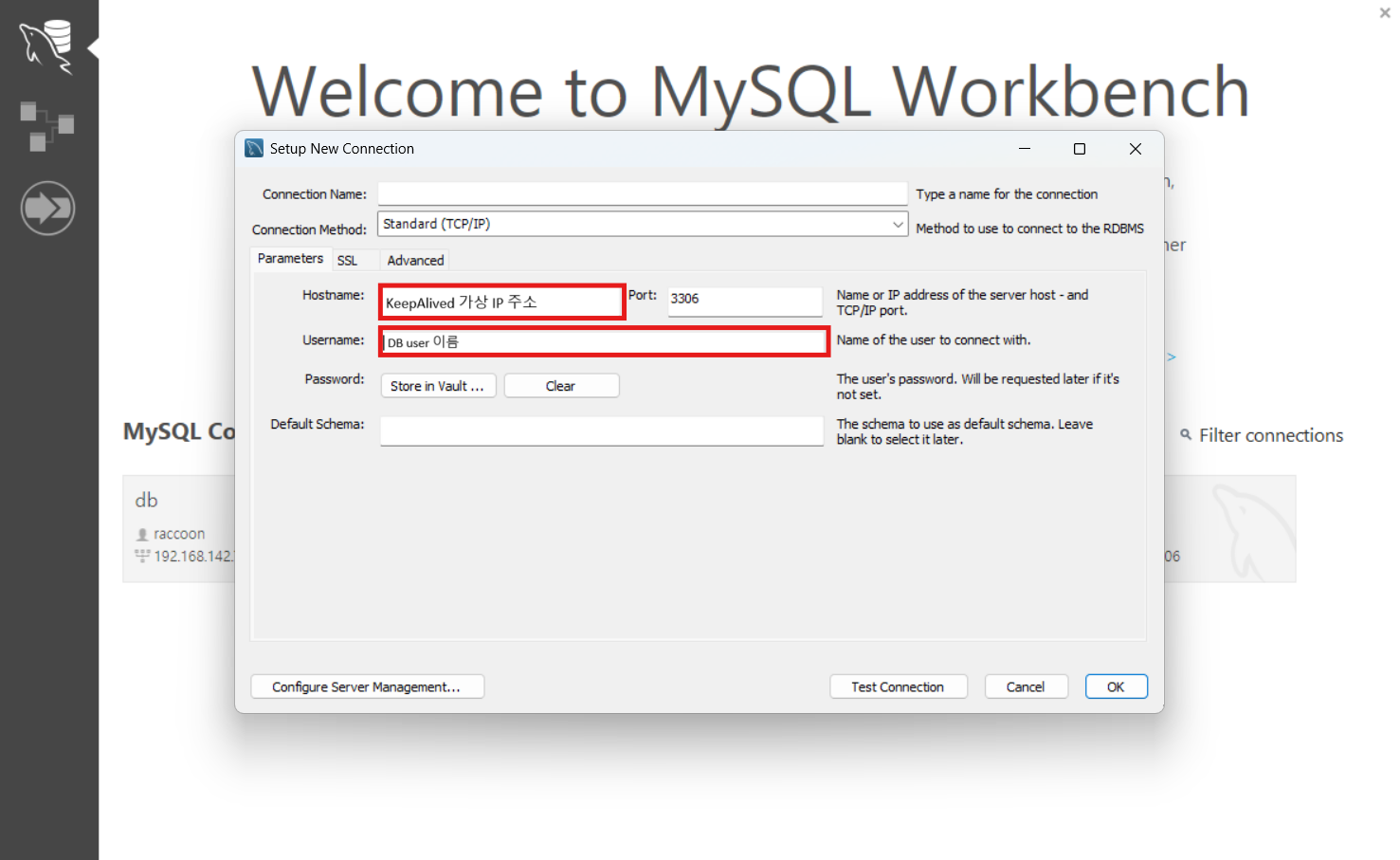Click 'Name of the user to connect with' text
Image resolution: width=1400 pixels, height=860 pixels.
pyautogui.click(x=934, y=339)
